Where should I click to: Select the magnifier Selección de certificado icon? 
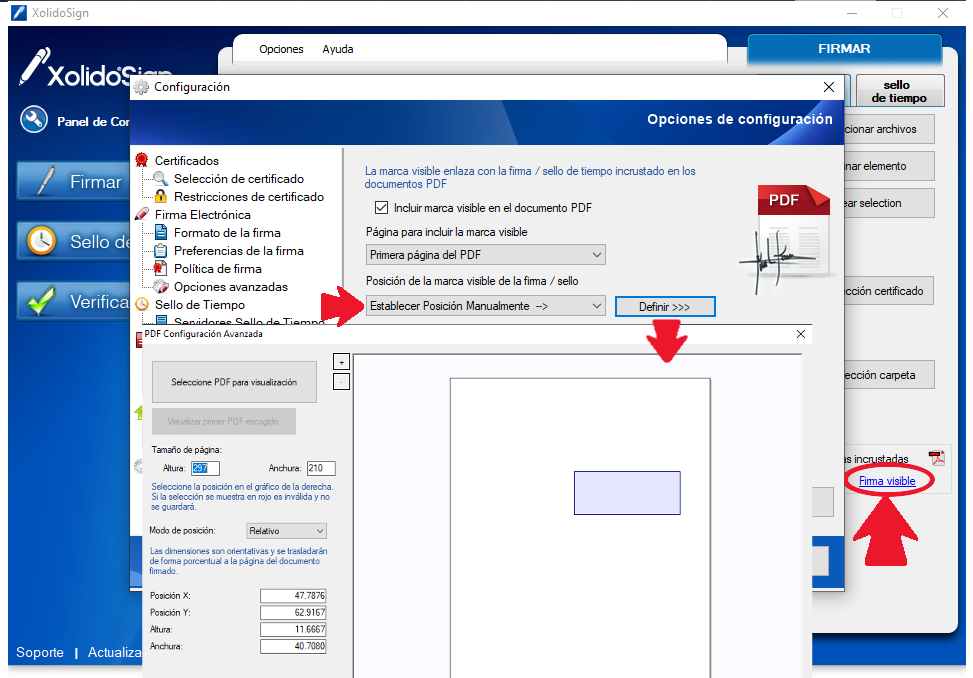pyautogui.click(x=160, y=179)
